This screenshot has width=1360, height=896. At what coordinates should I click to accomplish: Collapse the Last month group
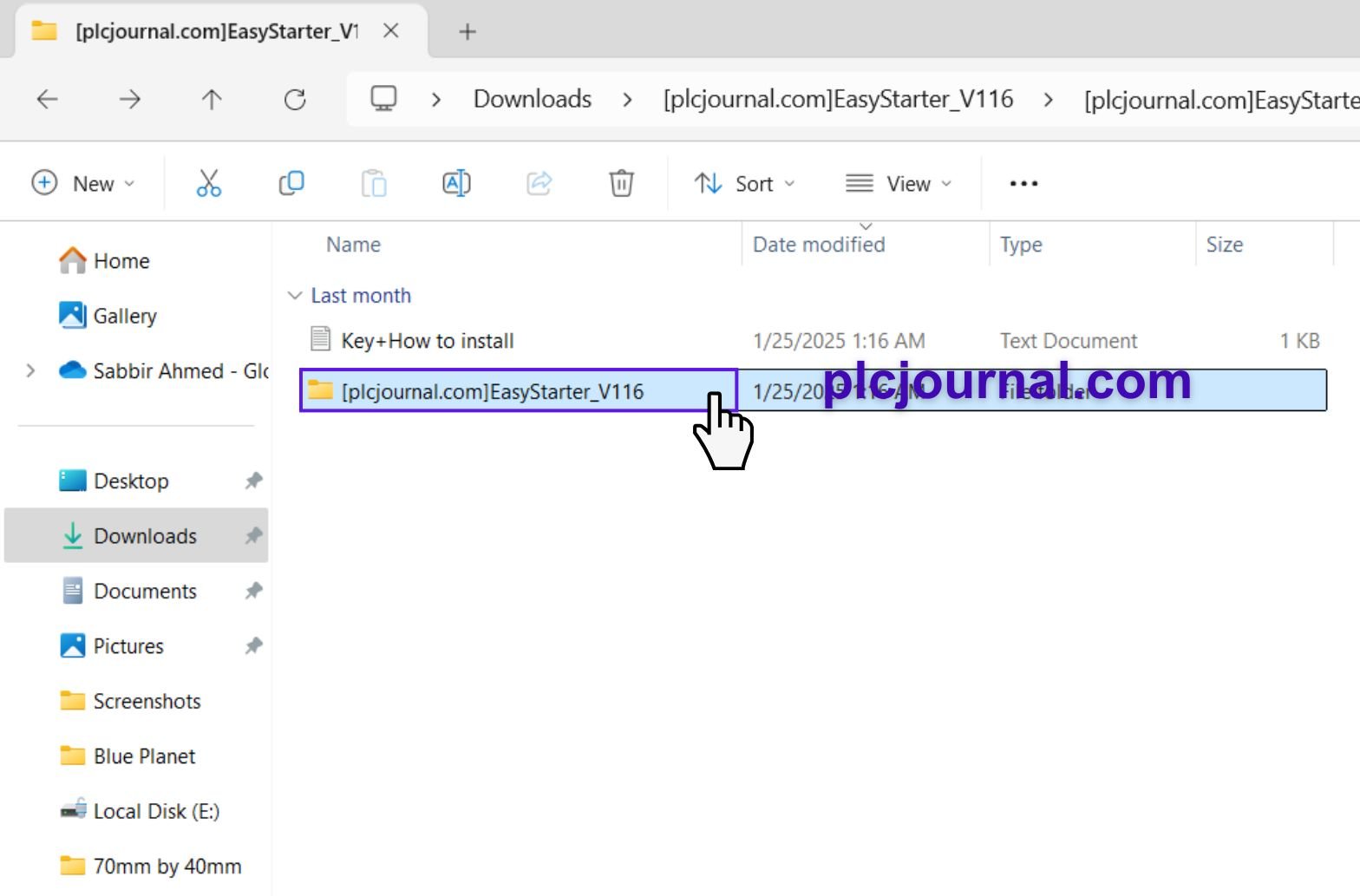click(294, 296)
